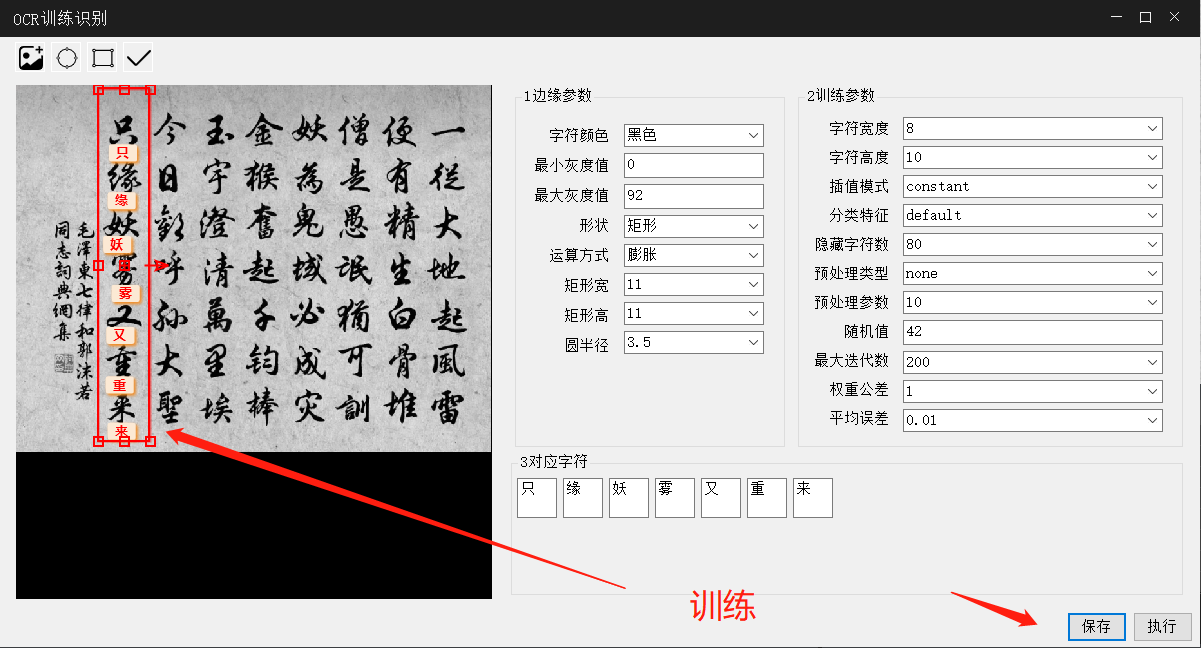Open the 插值模式 dropdown showing constant

(1032, 186)
